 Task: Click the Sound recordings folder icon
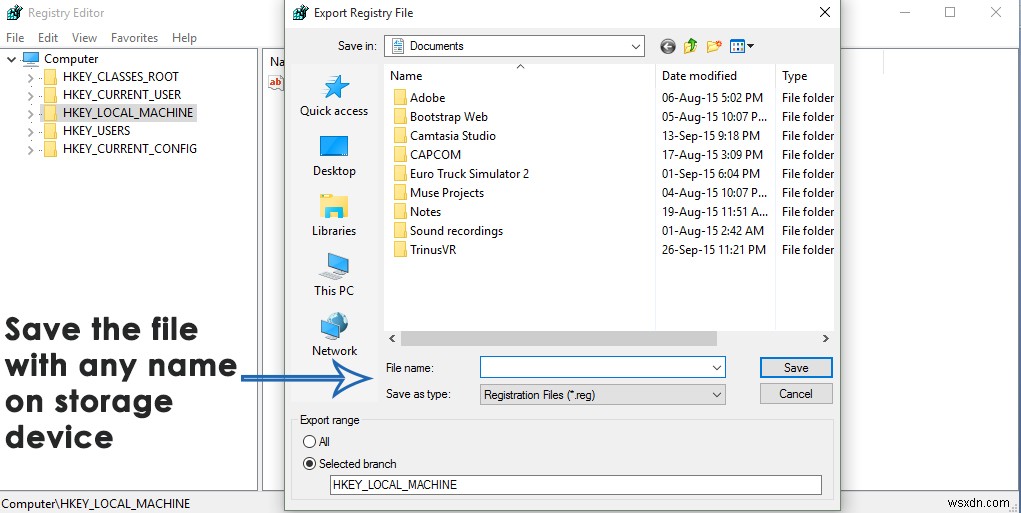point(400,230)
